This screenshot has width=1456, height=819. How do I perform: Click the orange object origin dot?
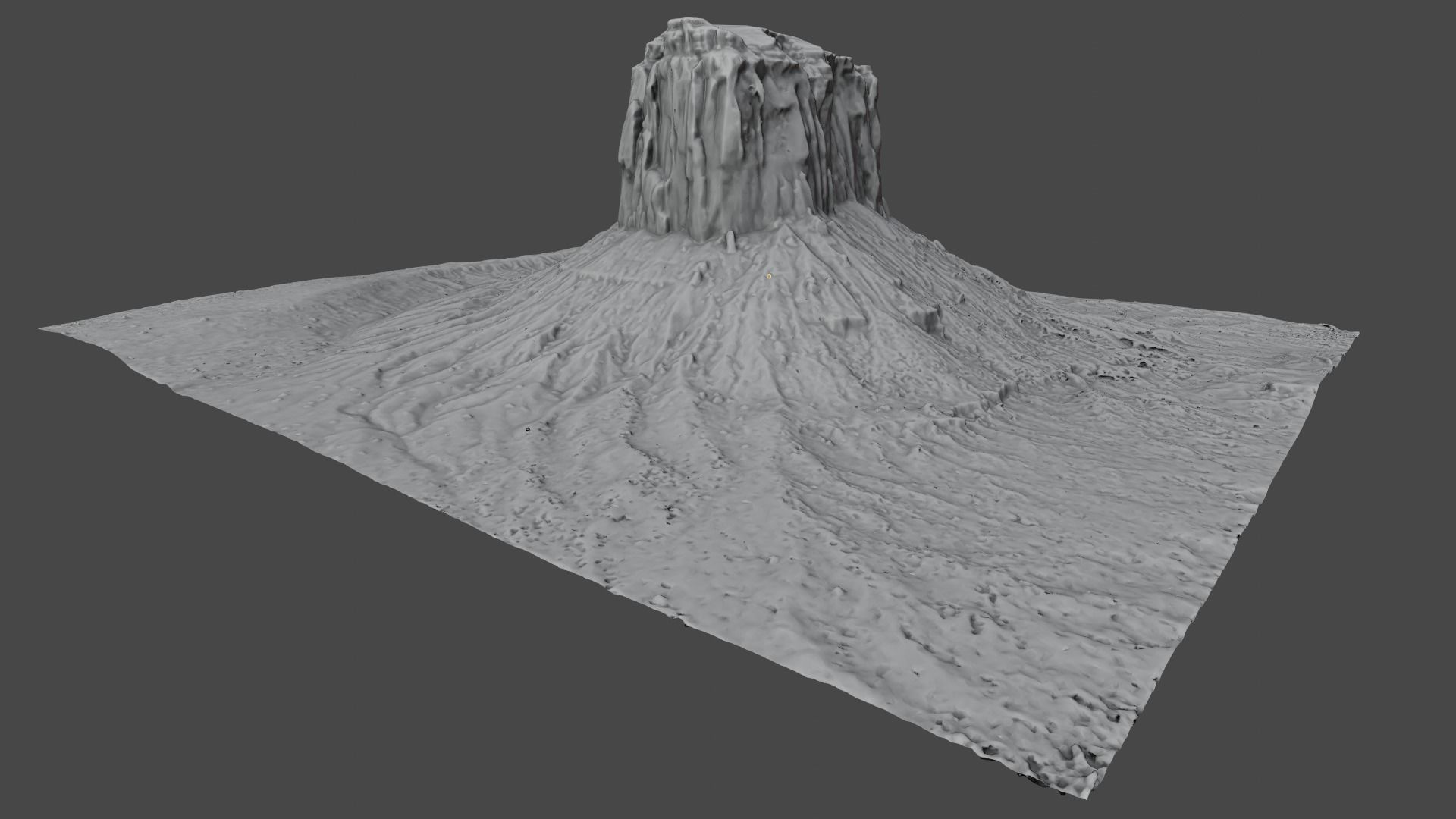769,277
